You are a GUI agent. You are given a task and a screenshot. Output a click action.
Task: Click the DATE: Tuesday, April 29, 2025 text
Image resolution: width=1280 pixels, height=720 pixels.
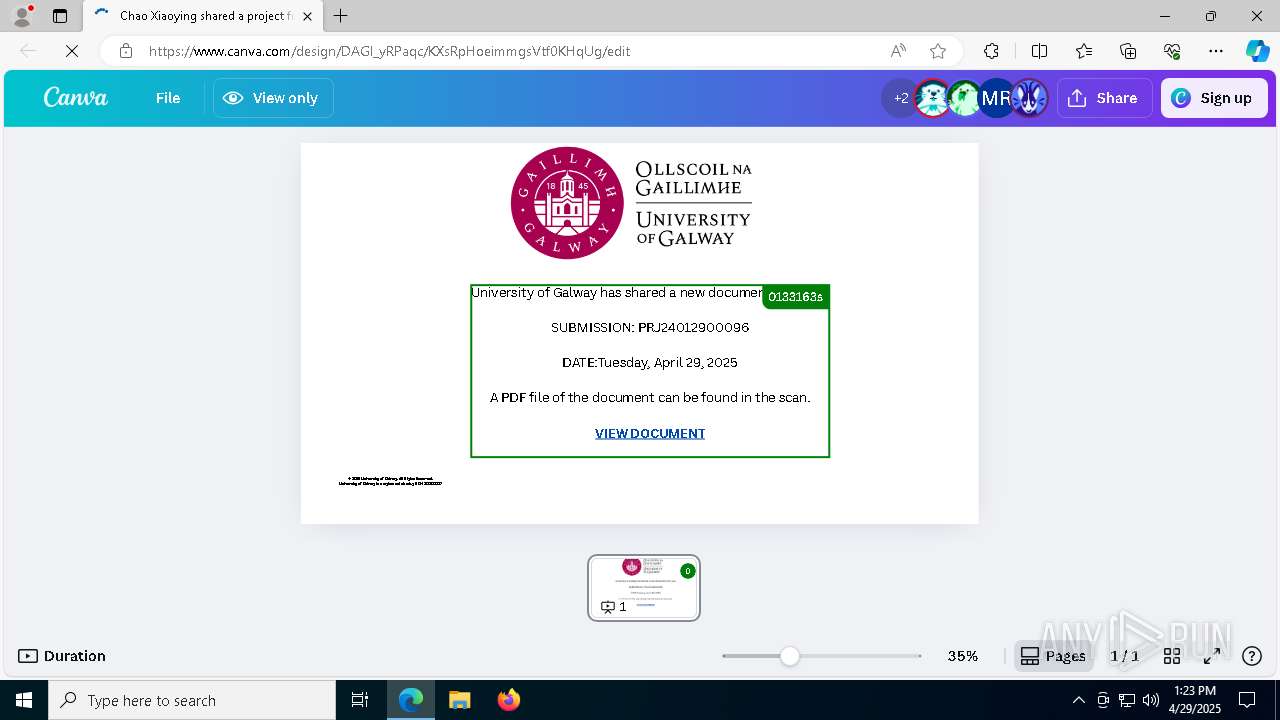[650, 362]
